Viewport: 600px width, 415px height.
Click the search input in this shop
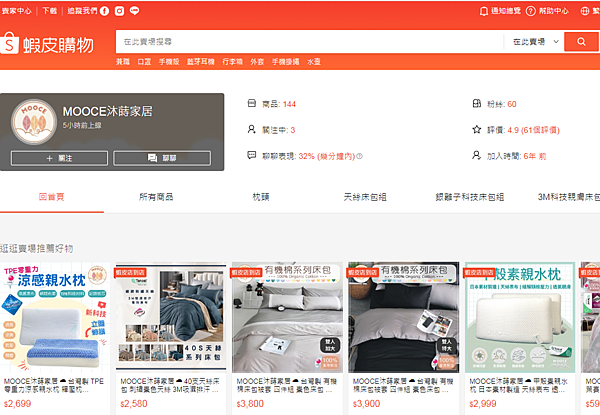tap(309, 42)
